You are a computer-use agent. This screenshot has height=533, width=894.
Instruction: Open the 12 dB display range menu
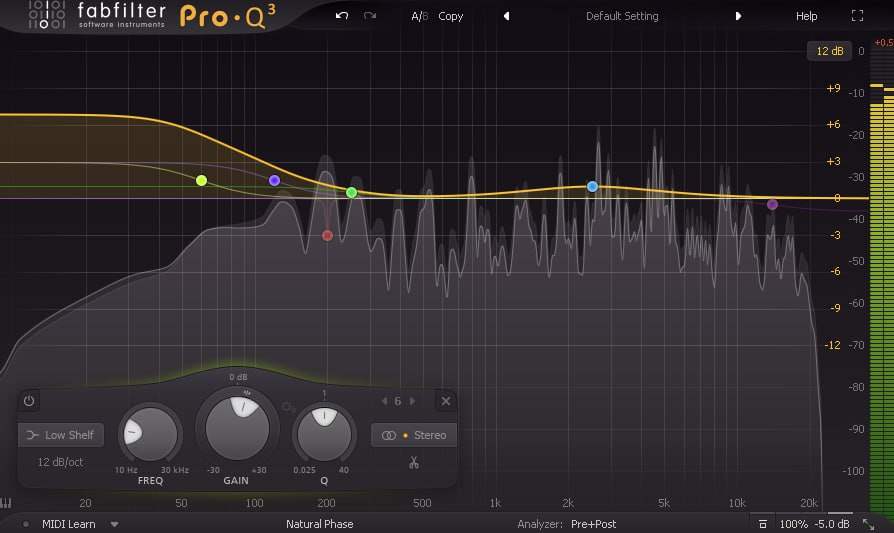click(x=830, y=51)
